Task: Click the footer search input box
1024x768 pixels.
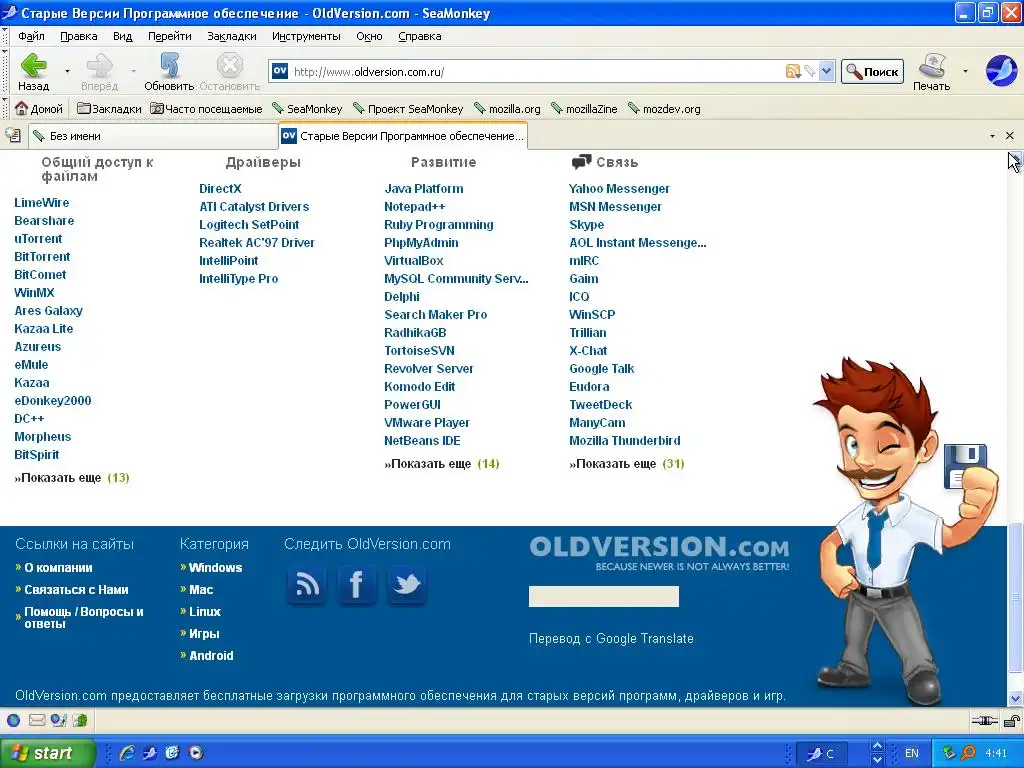Action: click(603, 596)
